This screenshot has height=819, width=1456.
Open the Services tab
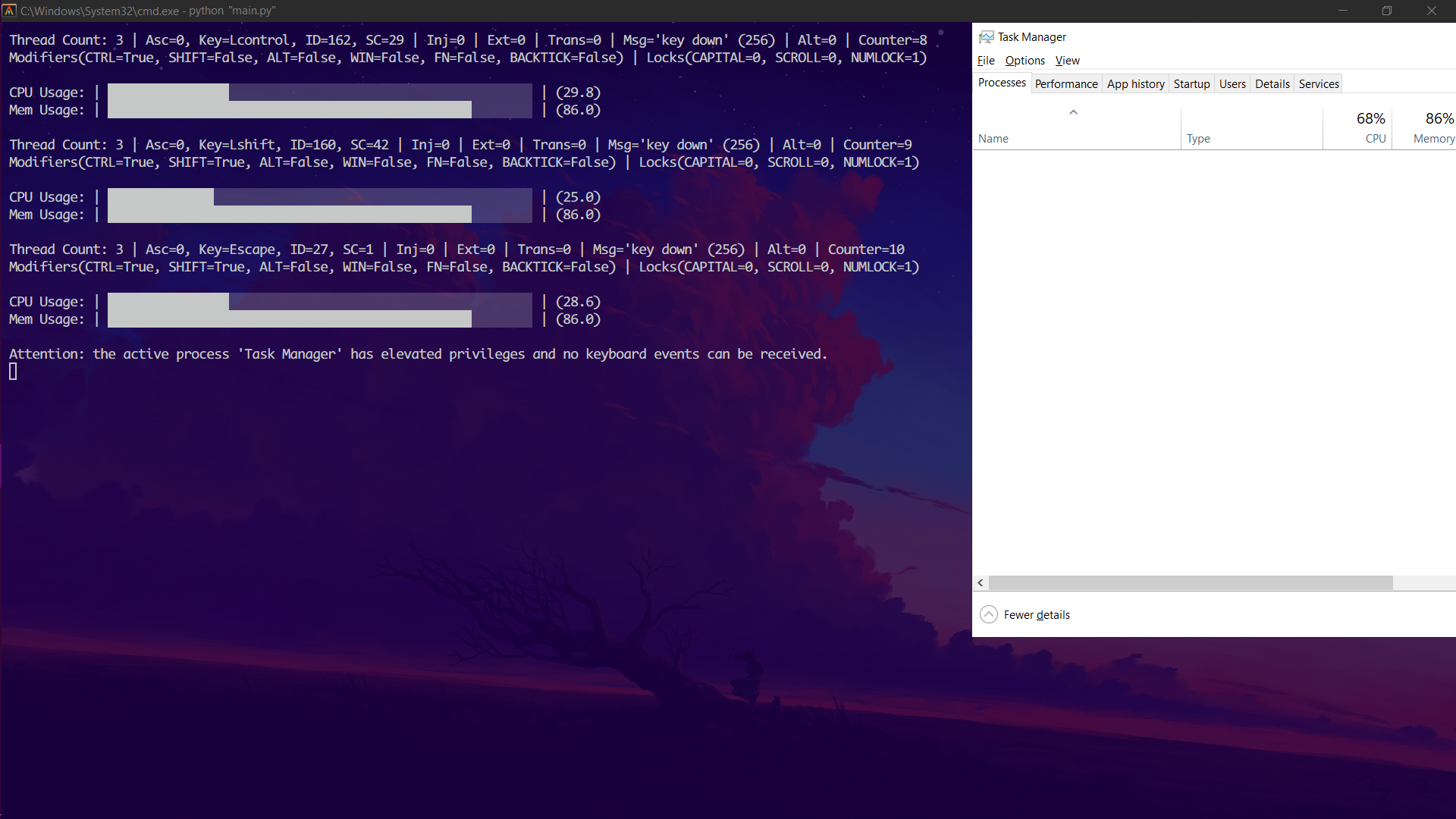[x=1319, y=84]
